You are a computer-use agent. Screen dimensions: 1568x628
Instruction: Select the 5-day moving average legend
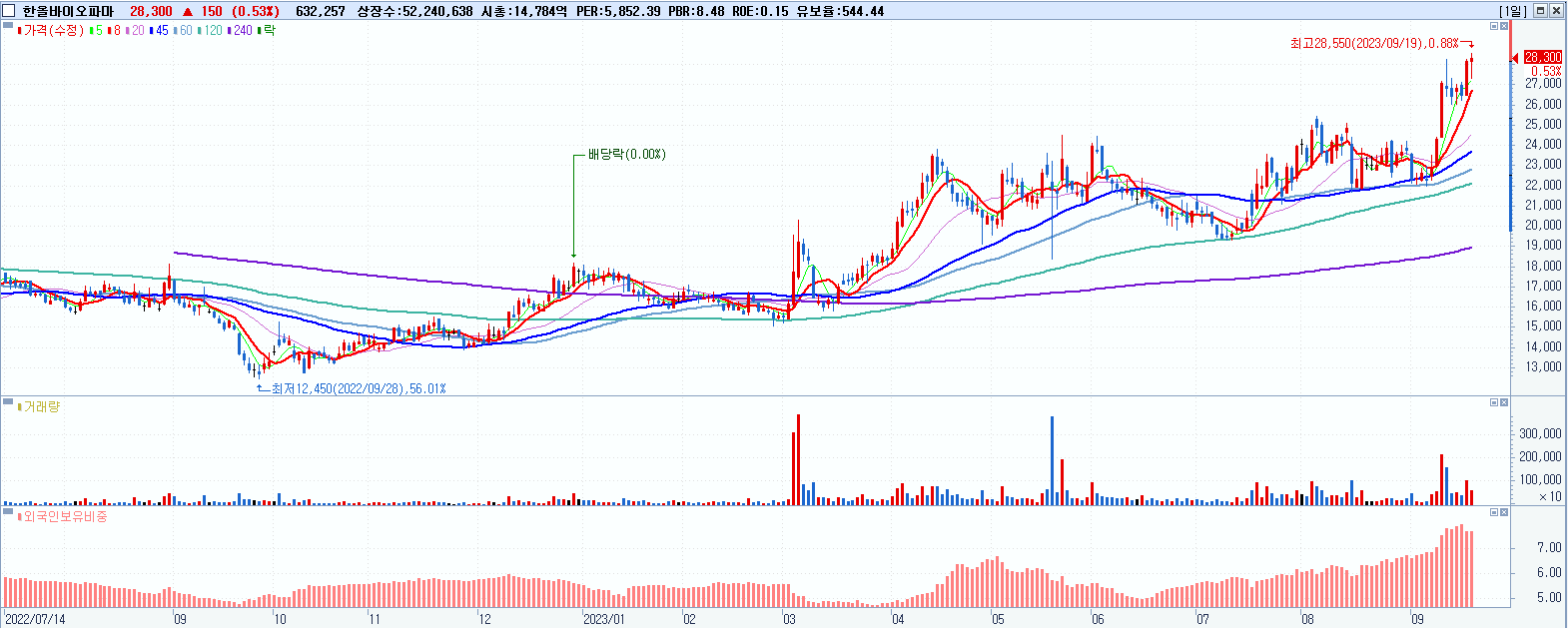(x=96, y=31)
